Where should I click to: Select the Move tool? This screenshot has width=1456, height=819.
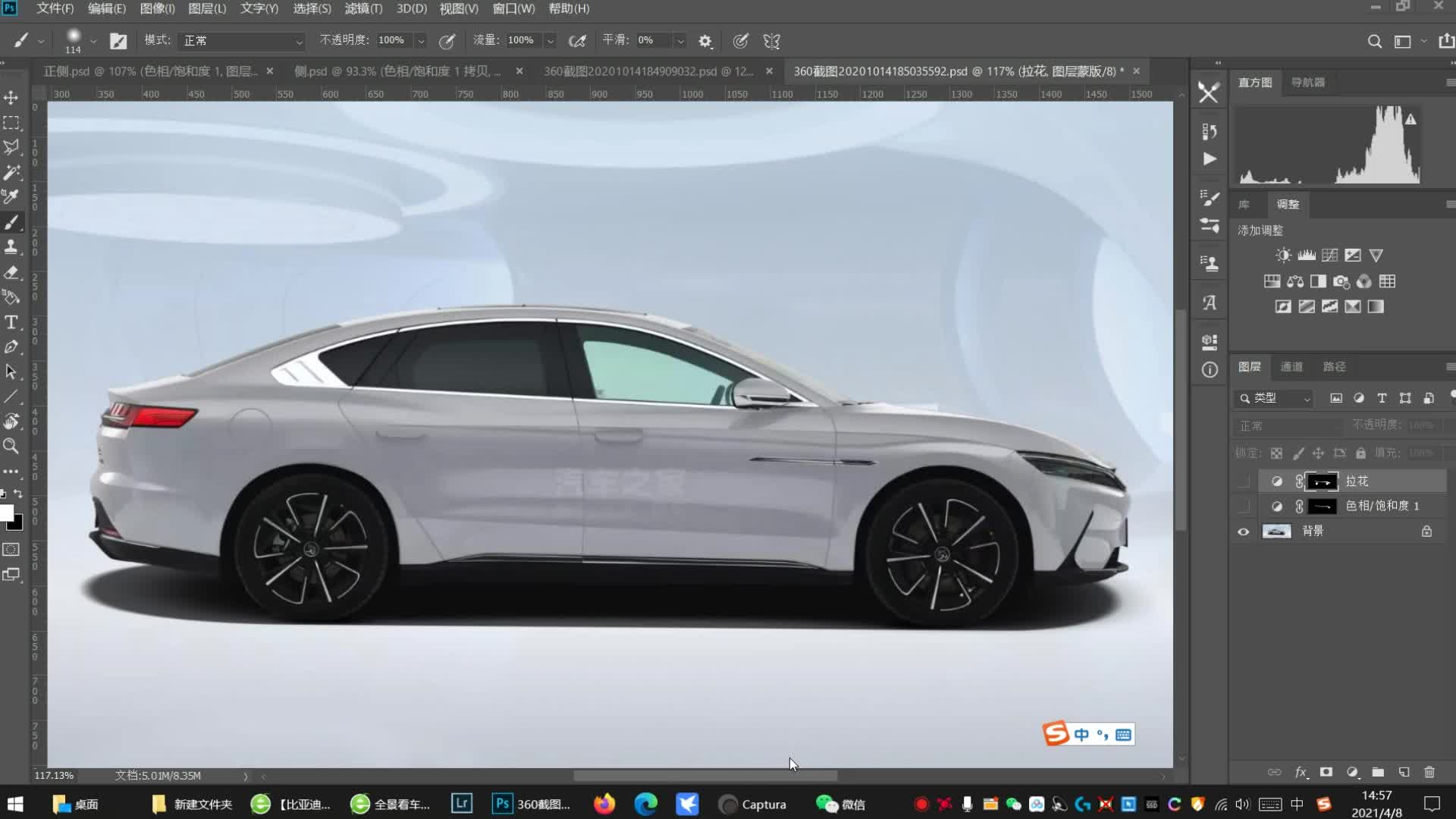(11, 98)
